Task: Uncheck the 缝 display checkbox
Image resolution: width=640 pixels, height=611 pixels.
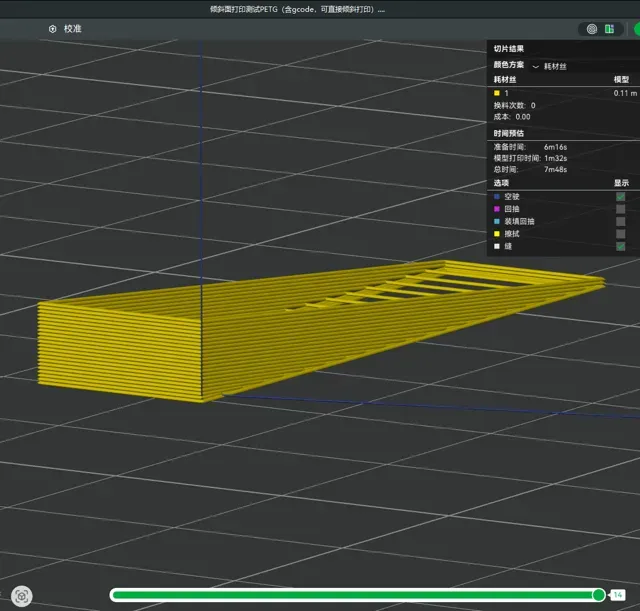Action: [620, 246]
